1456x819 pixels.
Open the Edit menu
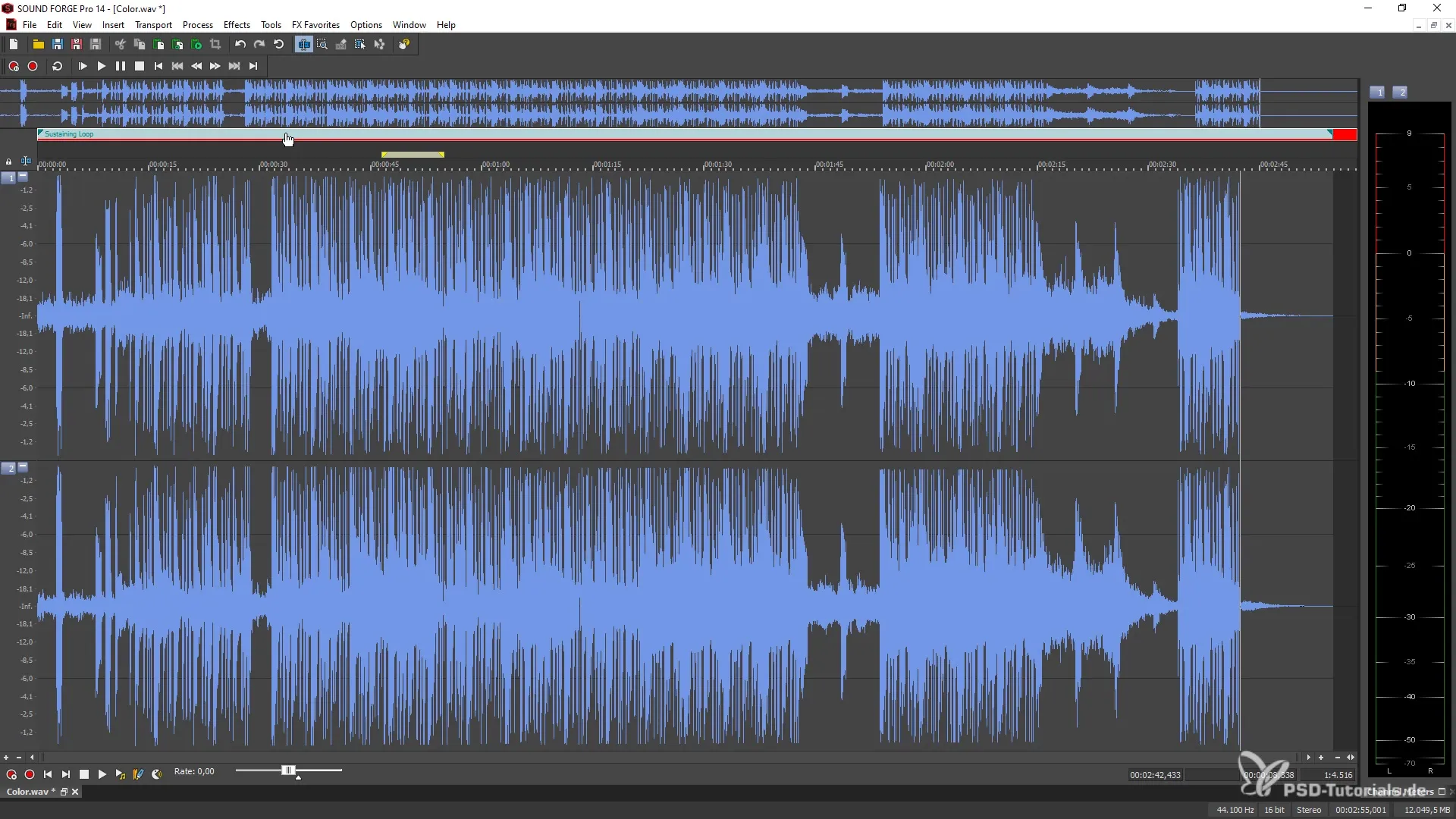[x=55, y=24]
